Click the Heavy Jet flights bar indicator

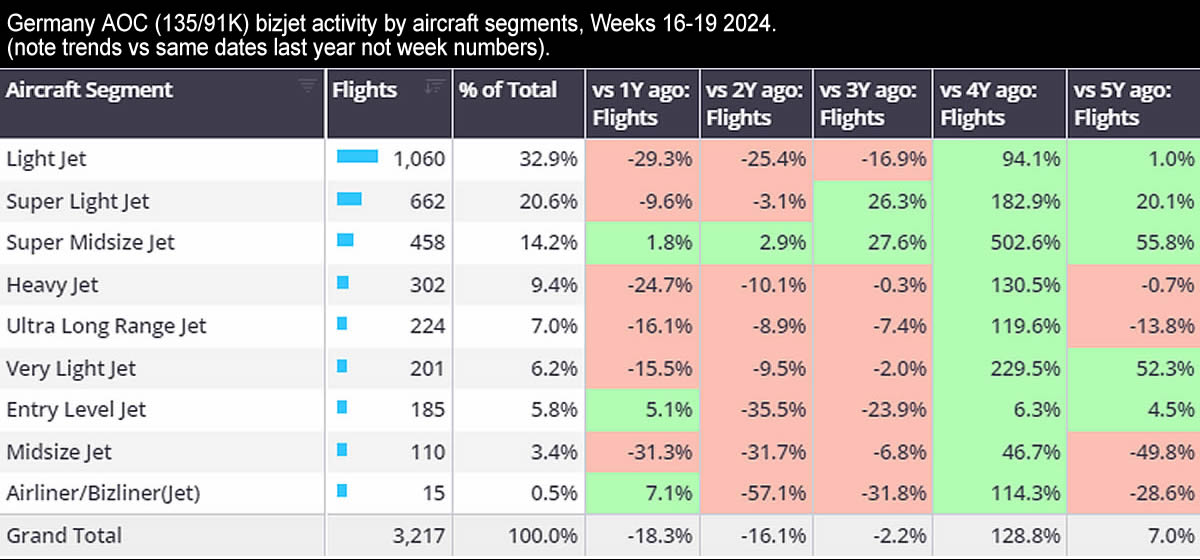point(342,284)
